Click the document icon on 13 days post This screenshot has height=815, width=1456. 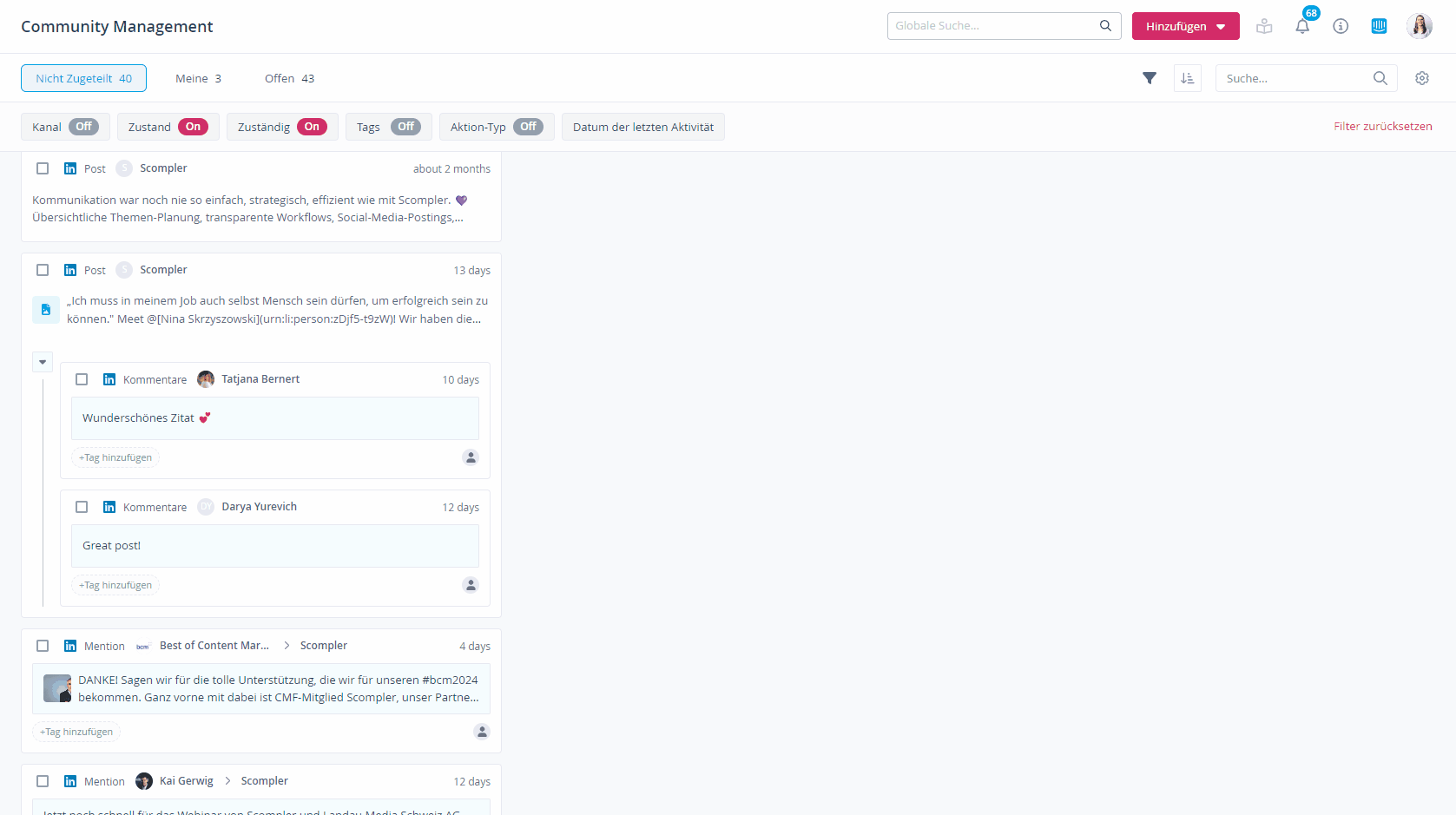pos(46,310)
